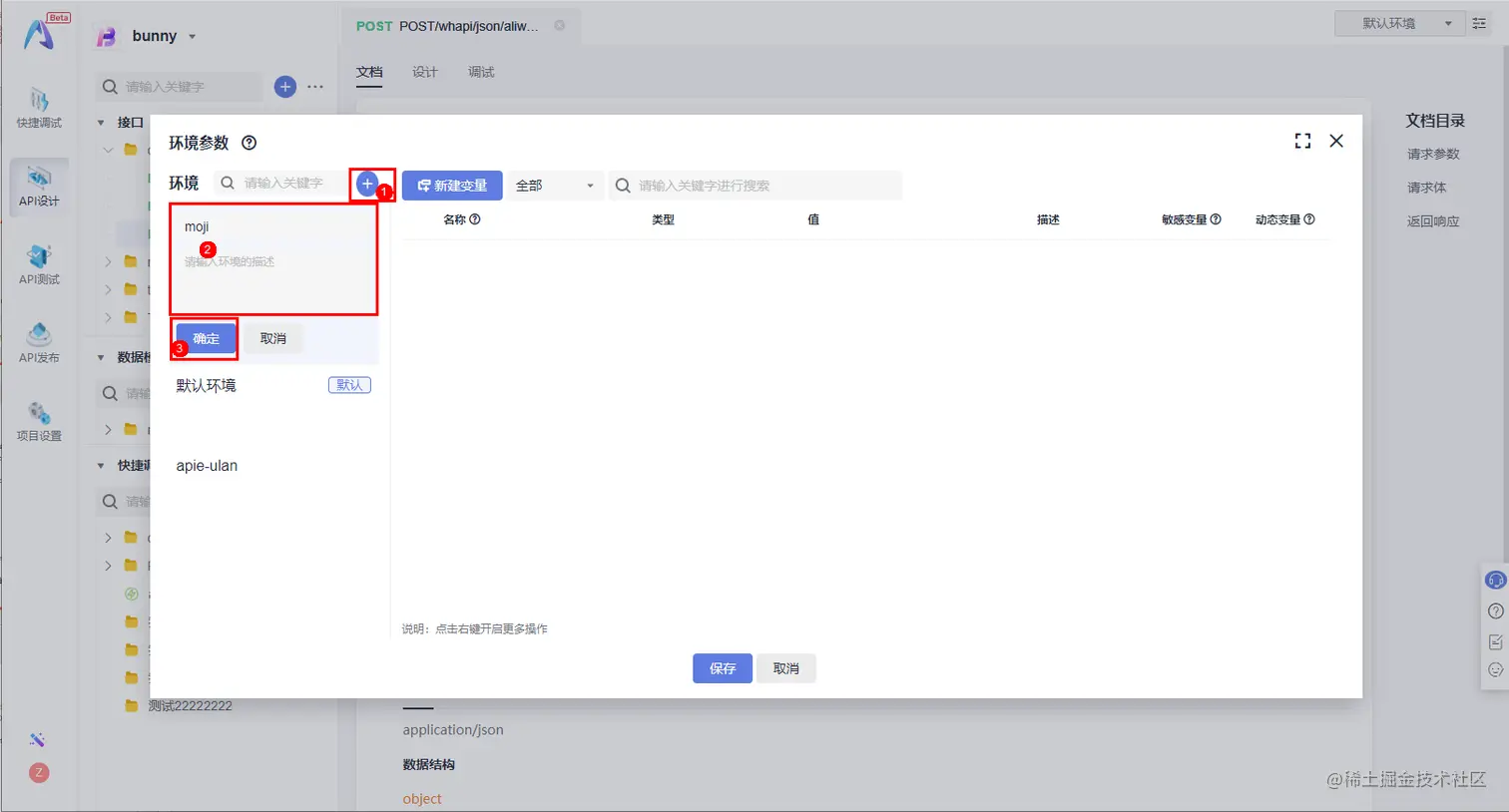Image resolution: width=1509 pixels, height=812 pixels.
Task: Toggle fullscreen for the 环境参数 dialog
Action: coord(1302,141)
